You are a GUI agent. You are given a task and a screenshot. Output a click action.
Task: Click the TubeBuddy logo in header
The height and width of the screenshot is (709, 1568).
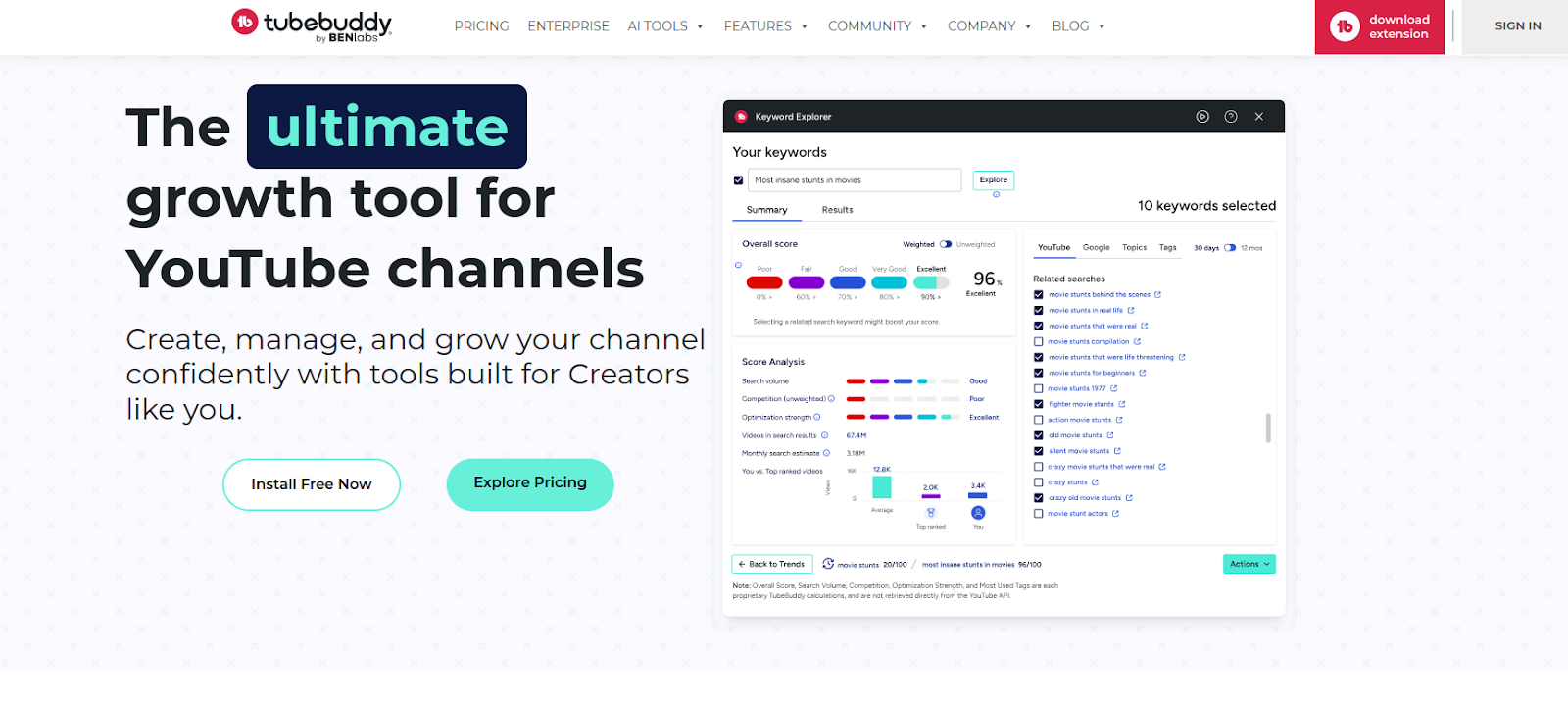[x=312, y=25]
